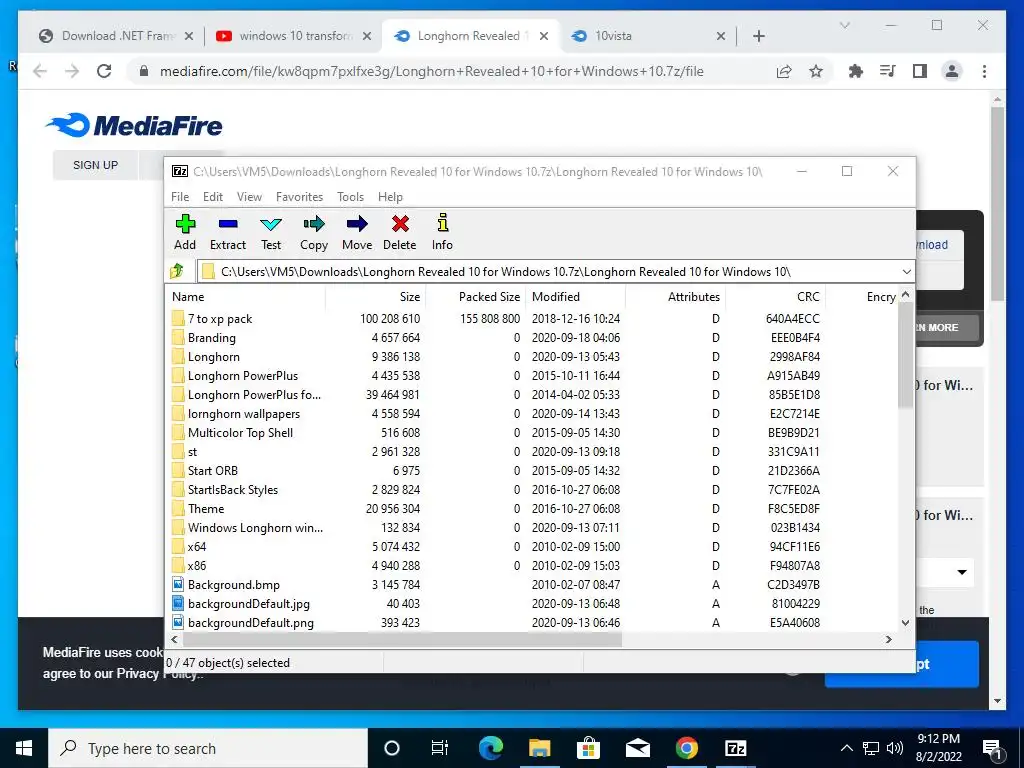This screenshot has height=768, width=1024.
Task: Open Windows Start menu
Action: pyautogui.click(x=24, y=748)
